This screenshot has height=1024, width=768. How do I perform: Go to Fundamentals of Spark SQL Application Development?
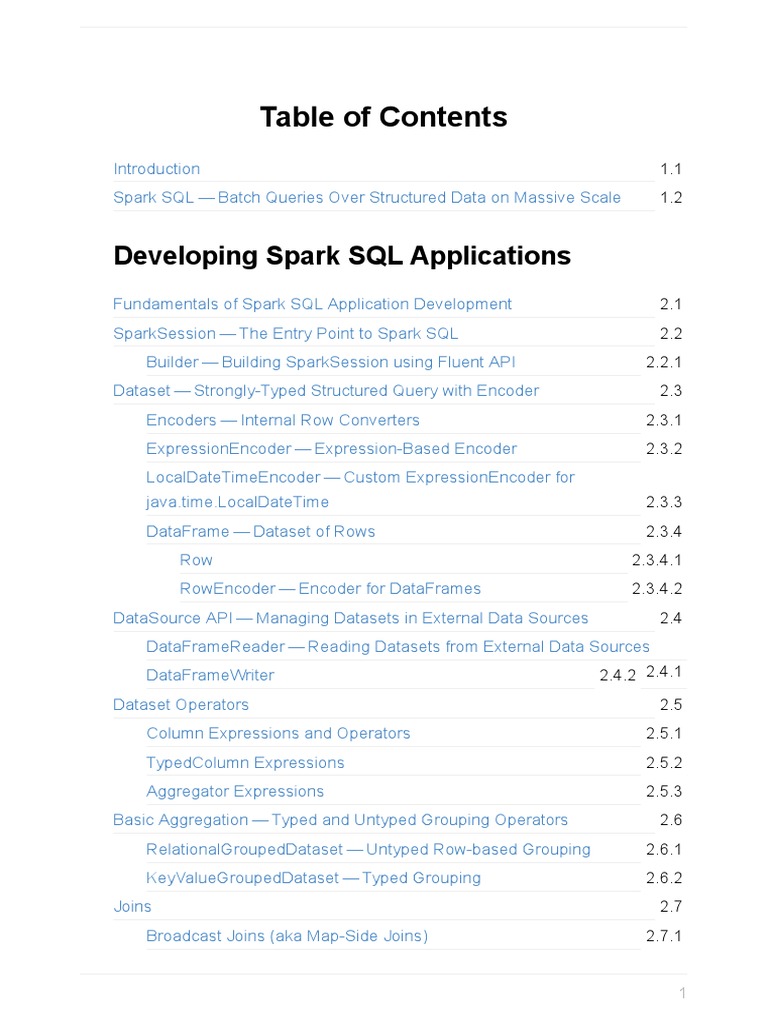312,304
